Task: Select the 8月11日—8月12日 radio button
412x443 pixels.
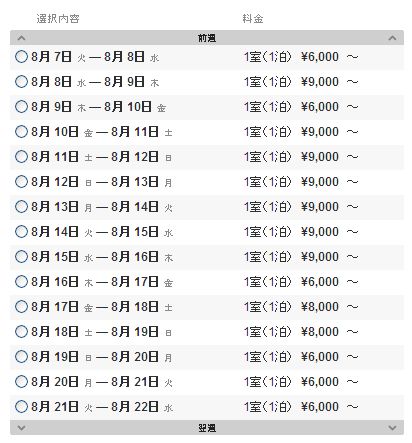Action: coord(21,157)
